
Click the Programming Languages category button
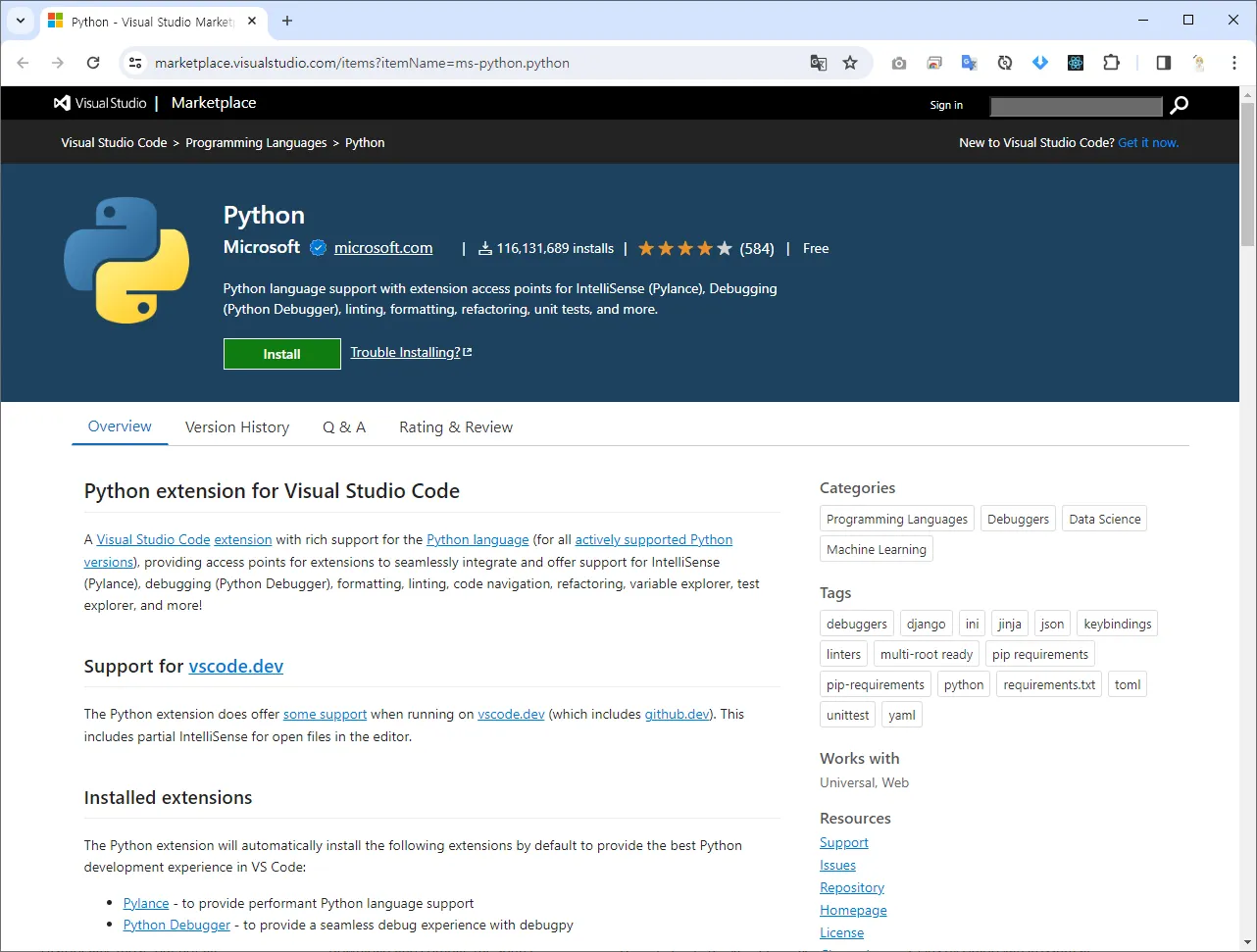pos(897,519)
